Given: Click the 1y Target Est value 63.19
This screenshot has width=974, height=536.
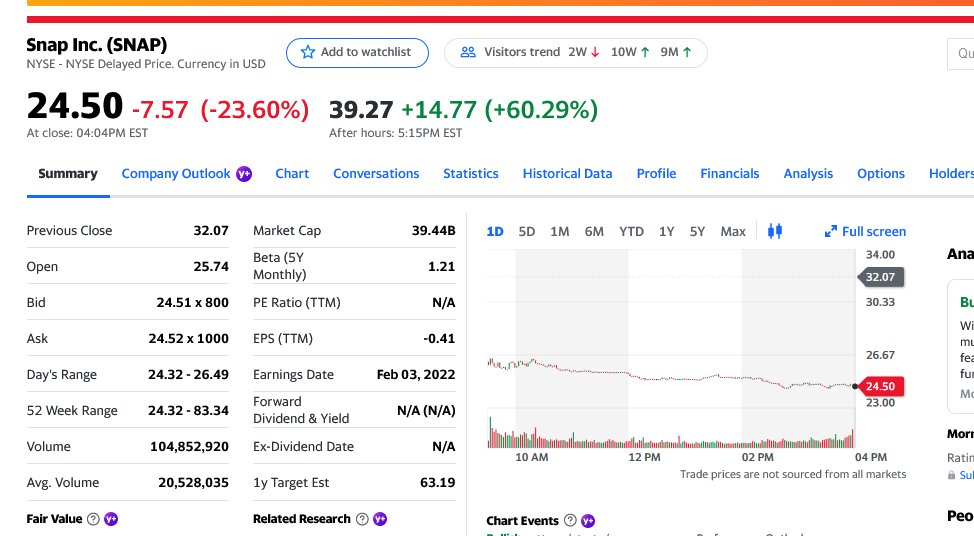Looking at the screenshot, I should (x=438, y=483).
